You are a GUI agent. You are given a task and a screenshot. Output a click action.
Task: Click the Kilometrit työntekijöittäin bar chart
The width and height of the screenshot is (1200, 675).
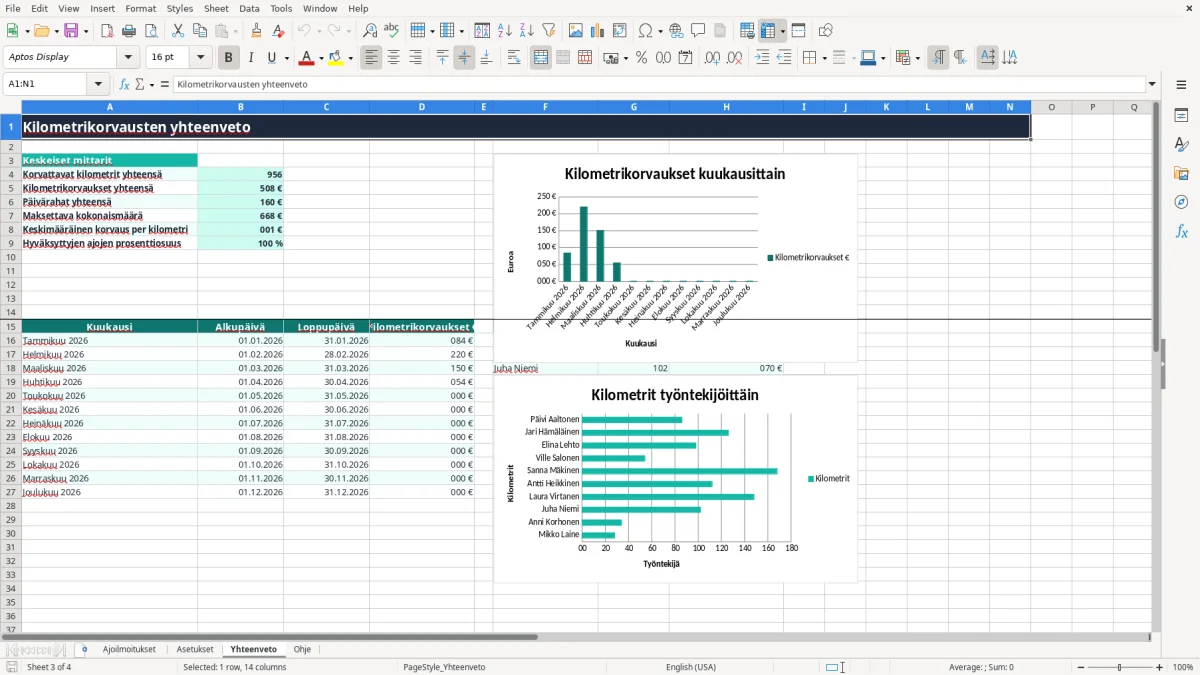coord(675,479)
